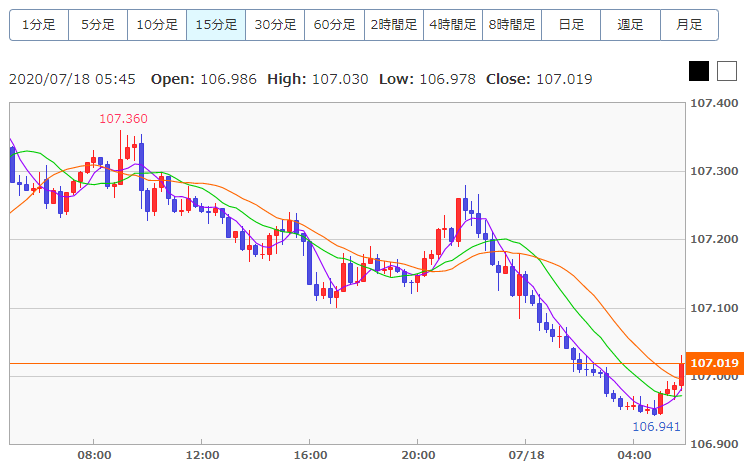Screen dimensions: 751x467
Task: Click the 106.941 low price annotation
Action: pos(656,426)
